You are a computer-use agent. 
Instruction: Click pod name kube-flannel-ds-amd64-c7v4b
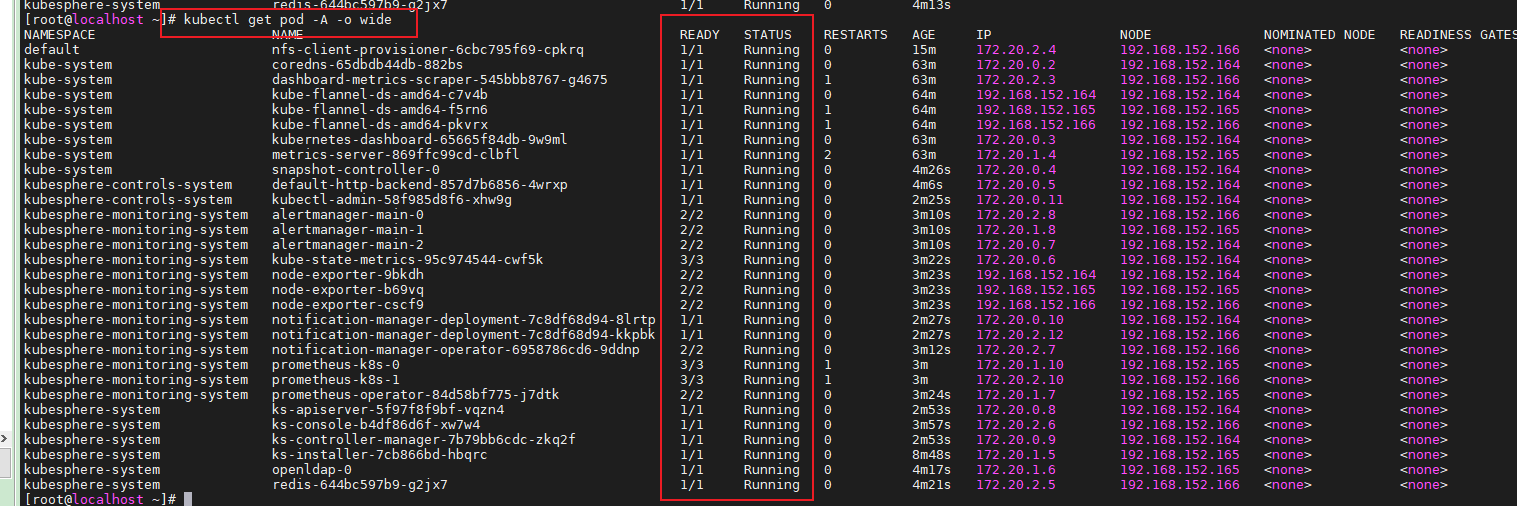(380, 95)
